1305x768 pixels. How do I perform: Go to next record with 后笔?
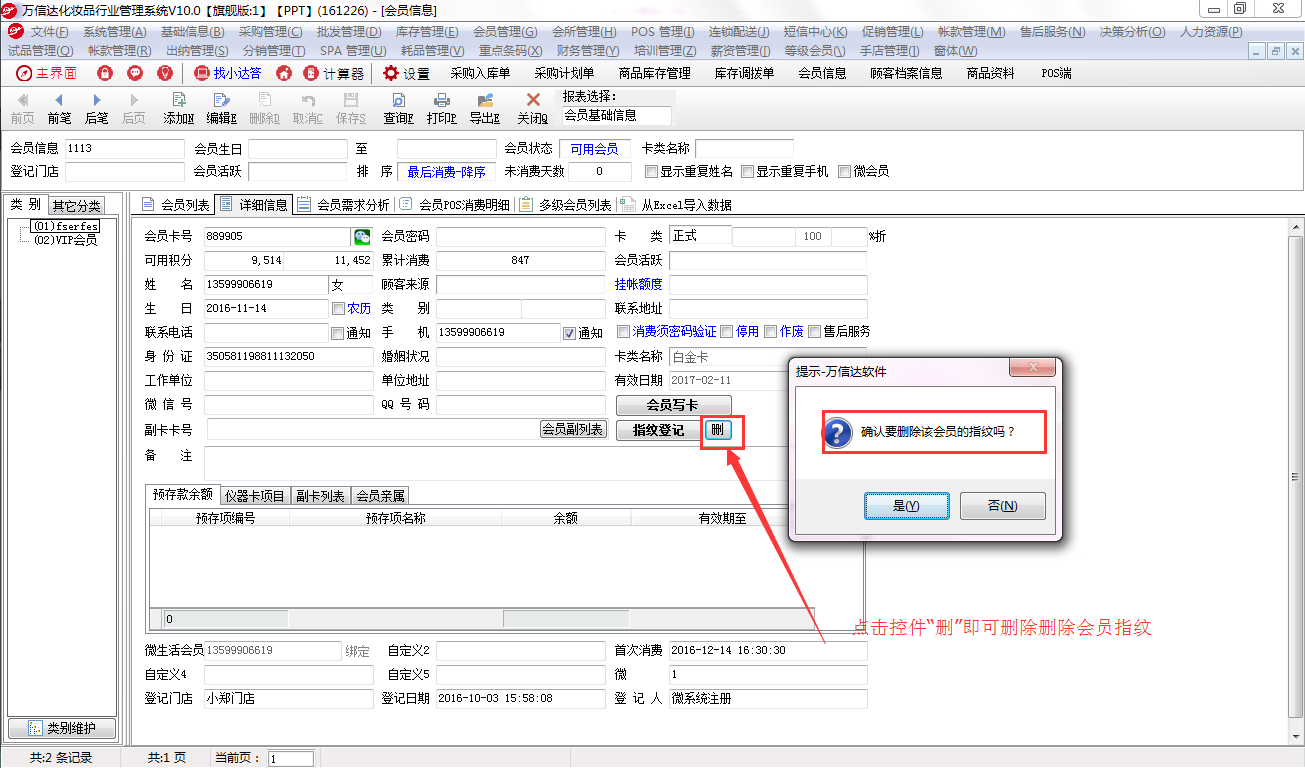coord(97,108)
